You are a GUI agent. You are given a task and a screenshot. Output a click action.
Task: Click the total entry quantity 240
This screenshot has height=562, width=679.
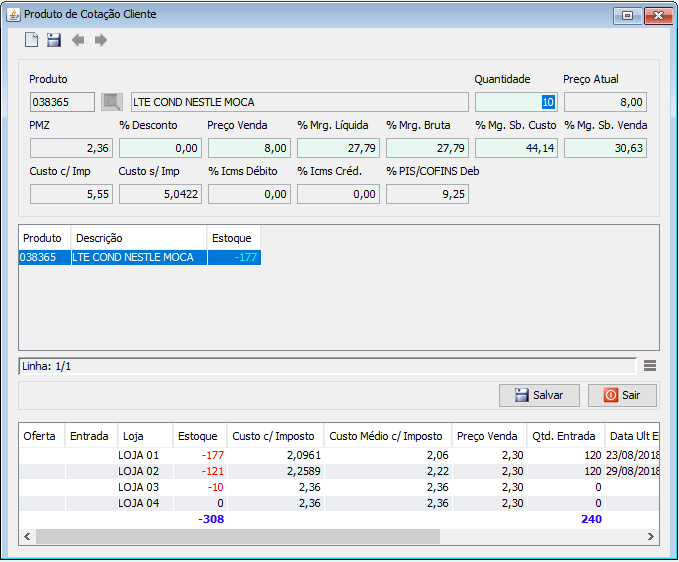(x=591, y=519)
